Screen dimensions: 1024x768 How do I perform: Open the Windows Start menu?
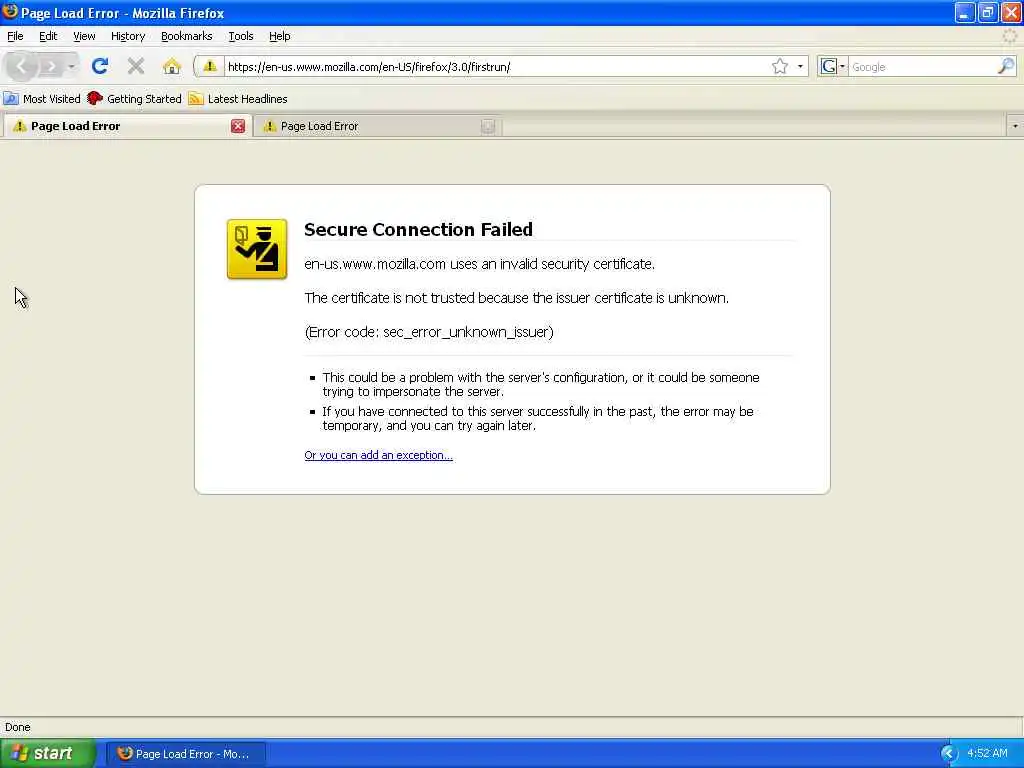[48, 754]
